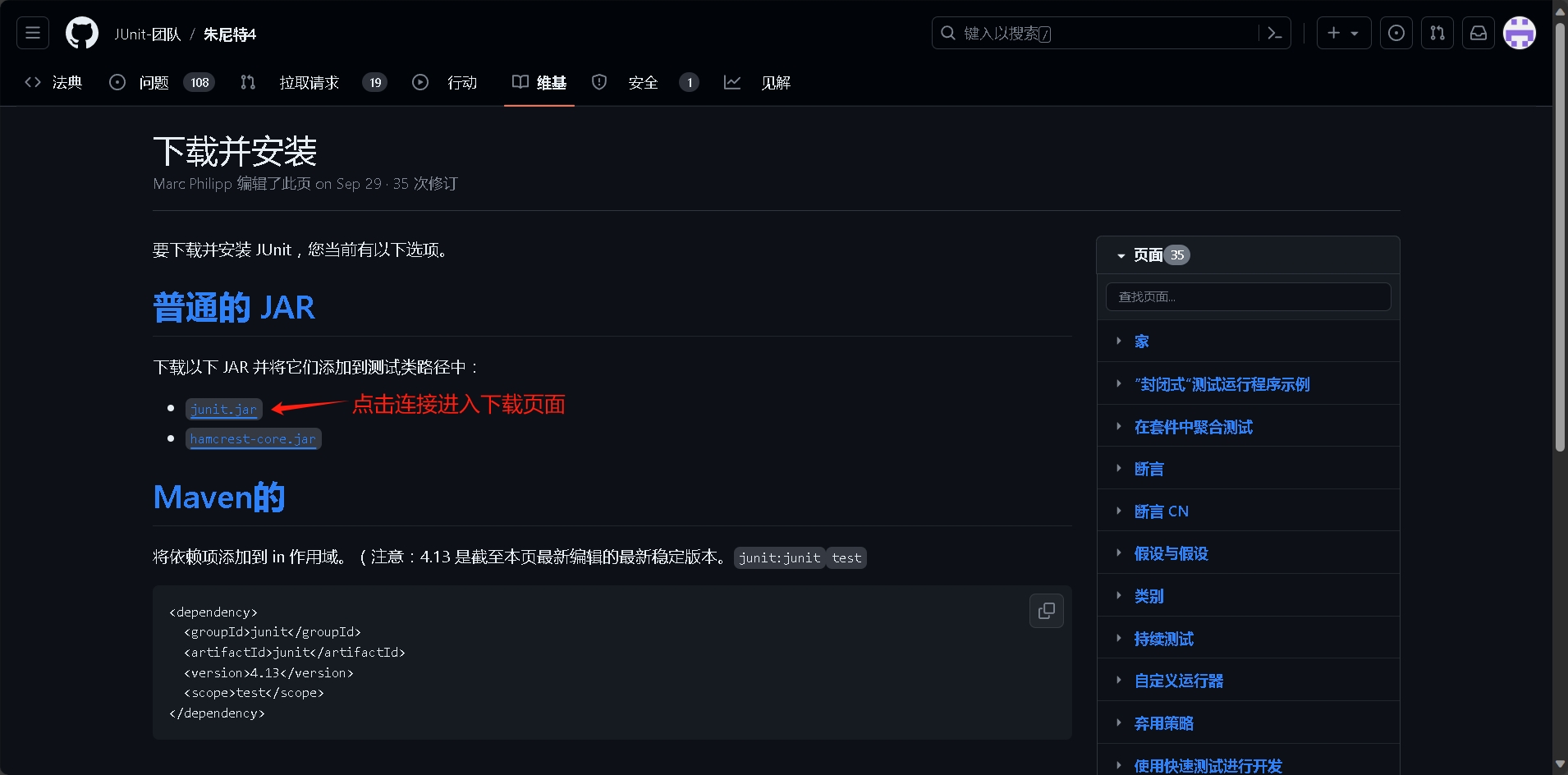Screen dimensions: 1568x775
Task: Open the user avatar menu
Action: coord(1520,33)
